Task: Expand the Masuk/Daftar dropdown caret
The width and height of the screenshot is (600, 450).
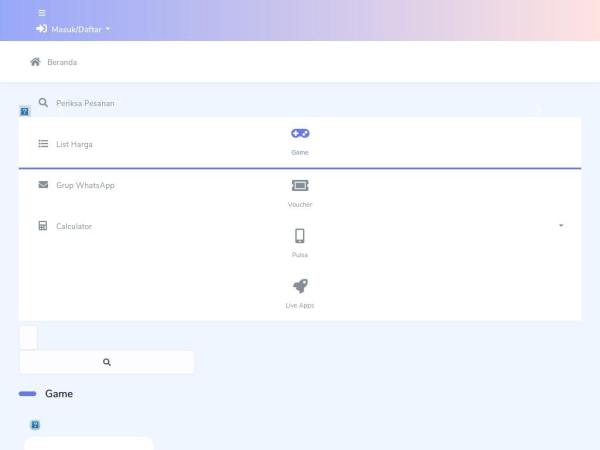Action: pos(108,29)
